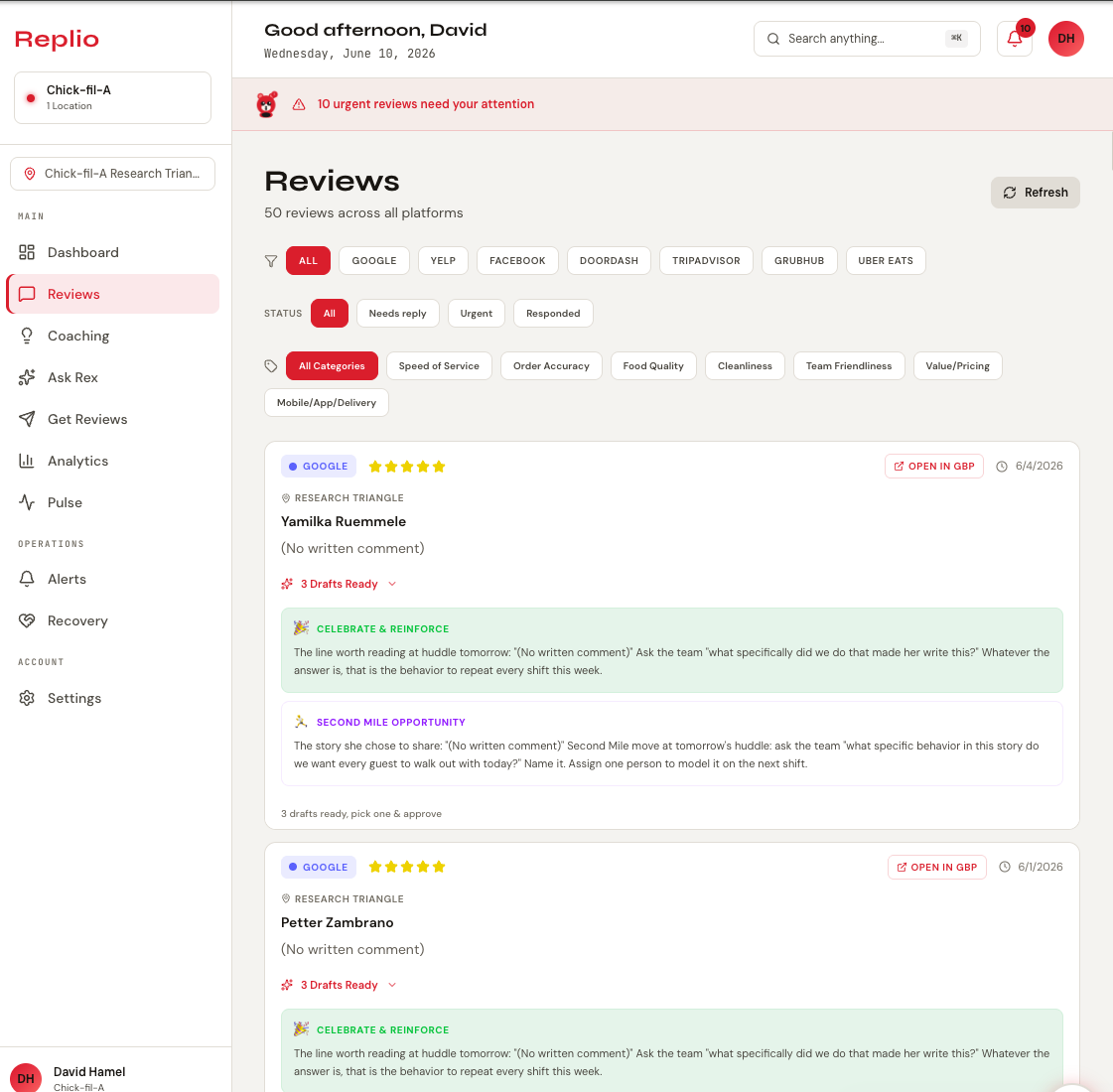The width and height of the screenshot is (1113, 1092).
Task: Click the platform filter funnel icon
Action: [271, 261]
